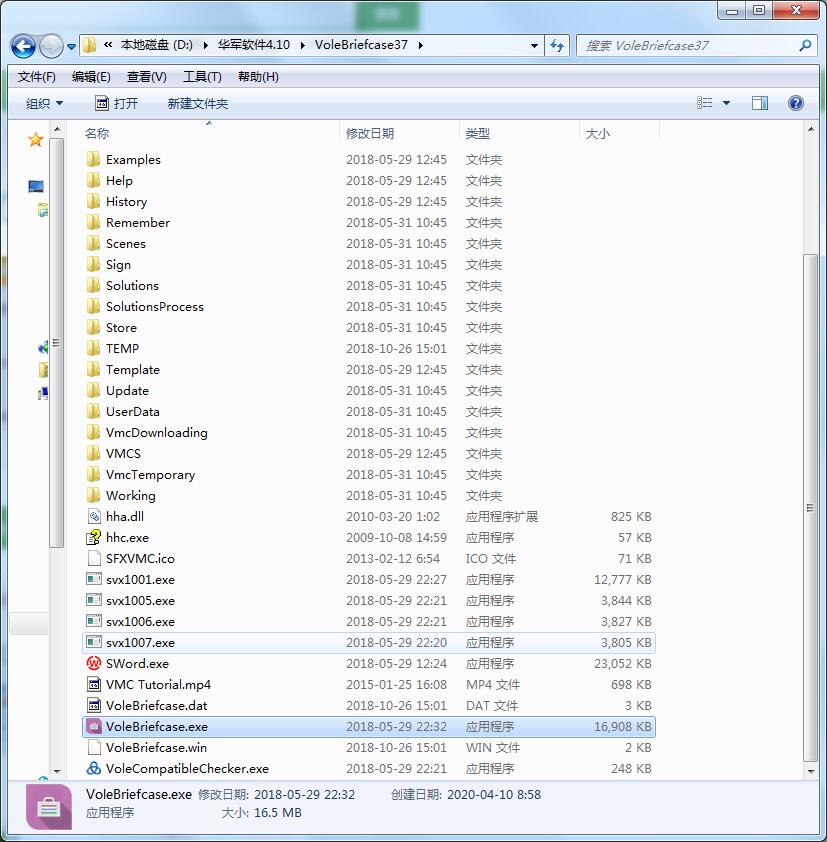Click the computer icon in navigation pane
The height and width of the screenshot is (842, 827).
click(x=36, y=186)
